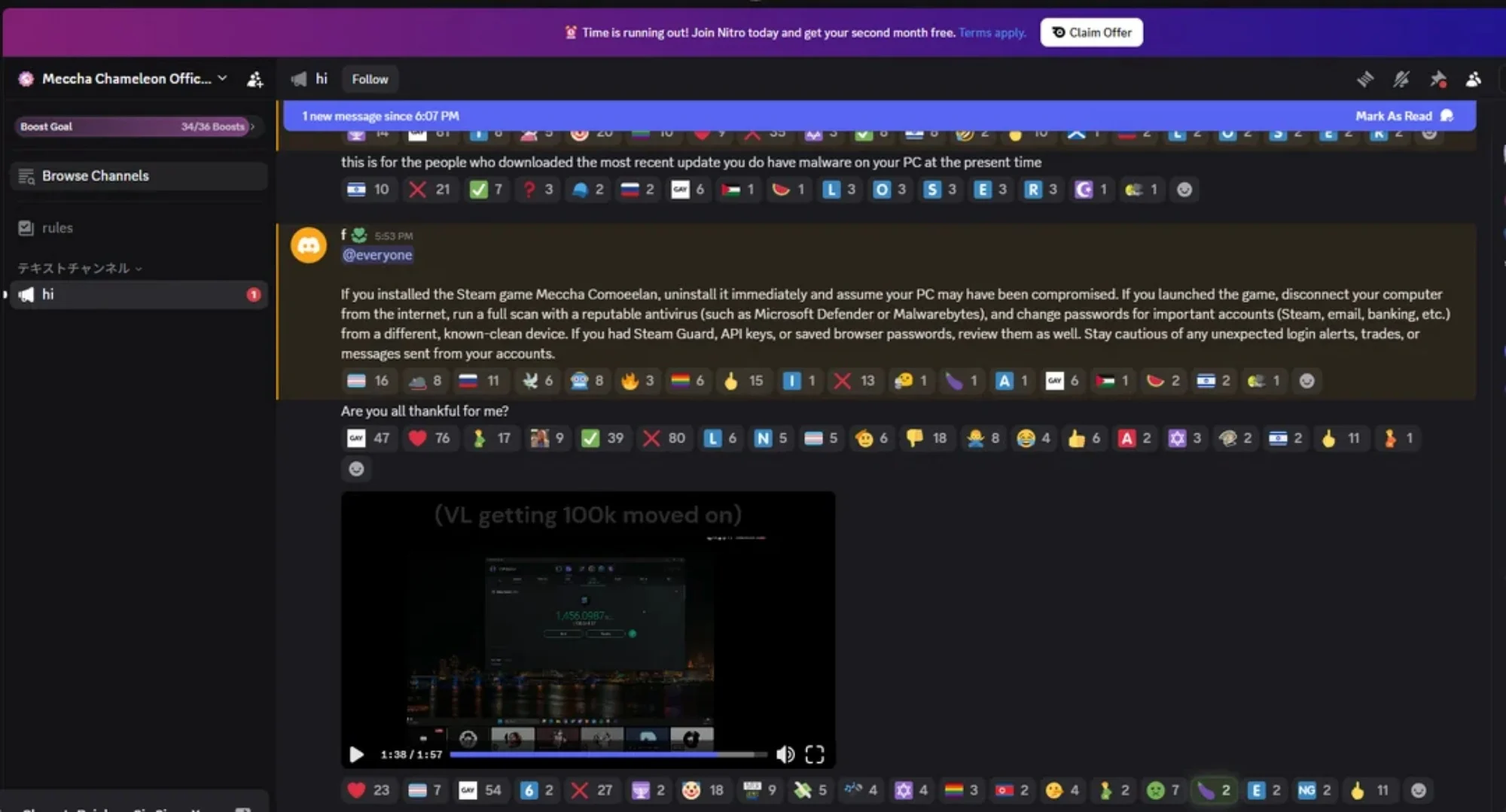
Task: Expand the Boost Goal chevron arrow
Action: [x=253, y=126]
